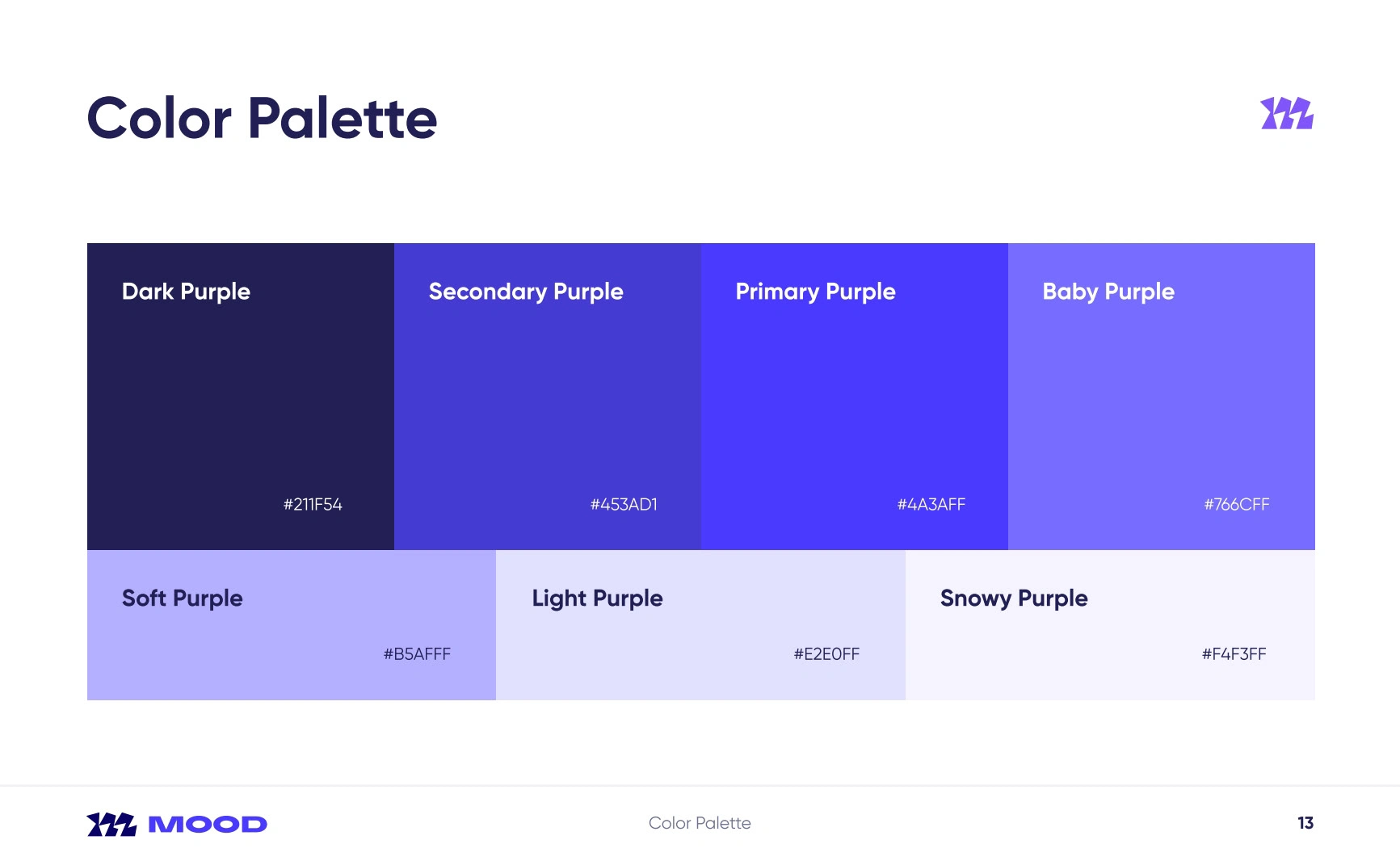Image resolution: width=1400 pixels, height=861 pixels.
Task: Click hex code #4A3AFF
Action: 931,505
